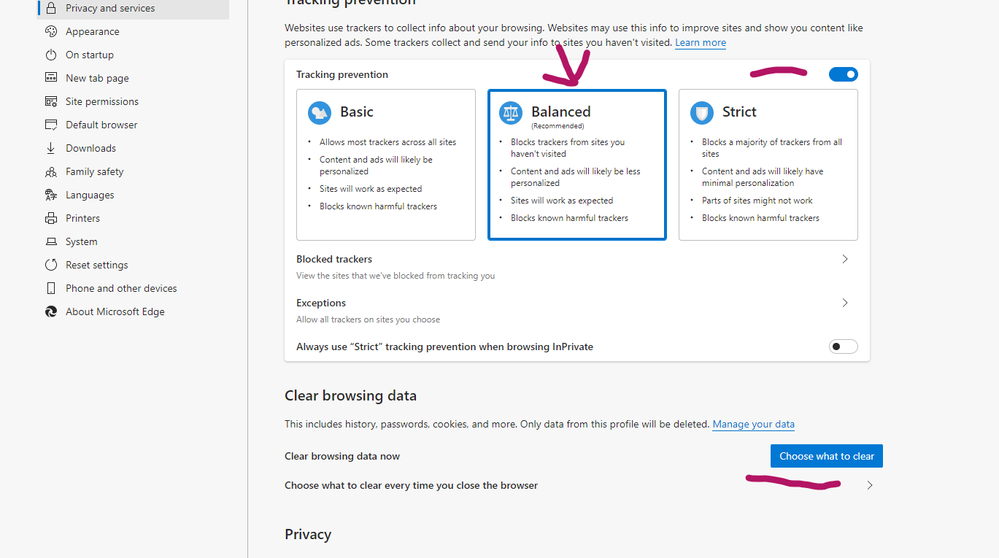Click the Printers icon in sidebar
Screen dimensions: 999x558
[51, 218]
